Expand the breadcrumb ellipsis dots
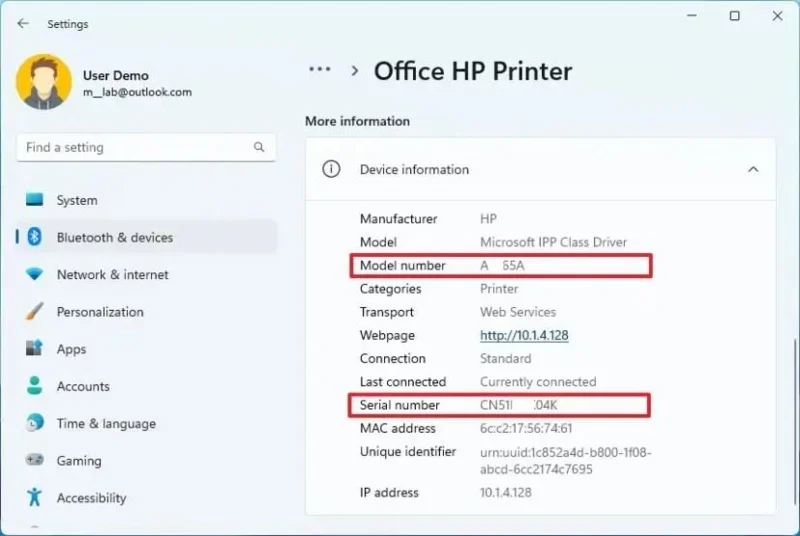 pos(320,69)
